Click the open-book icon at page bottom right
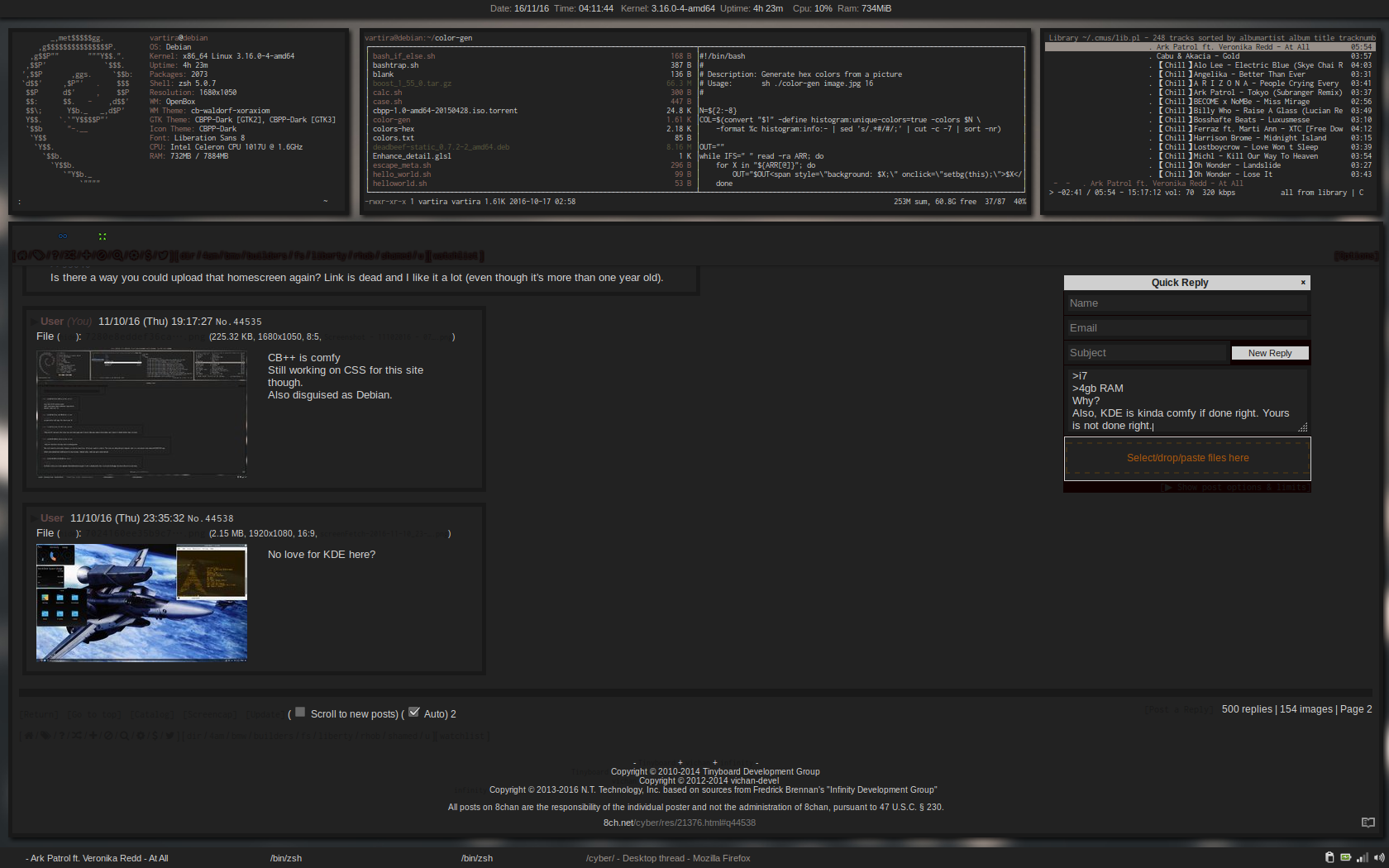1389x868 pixels. pos(1368,822)
